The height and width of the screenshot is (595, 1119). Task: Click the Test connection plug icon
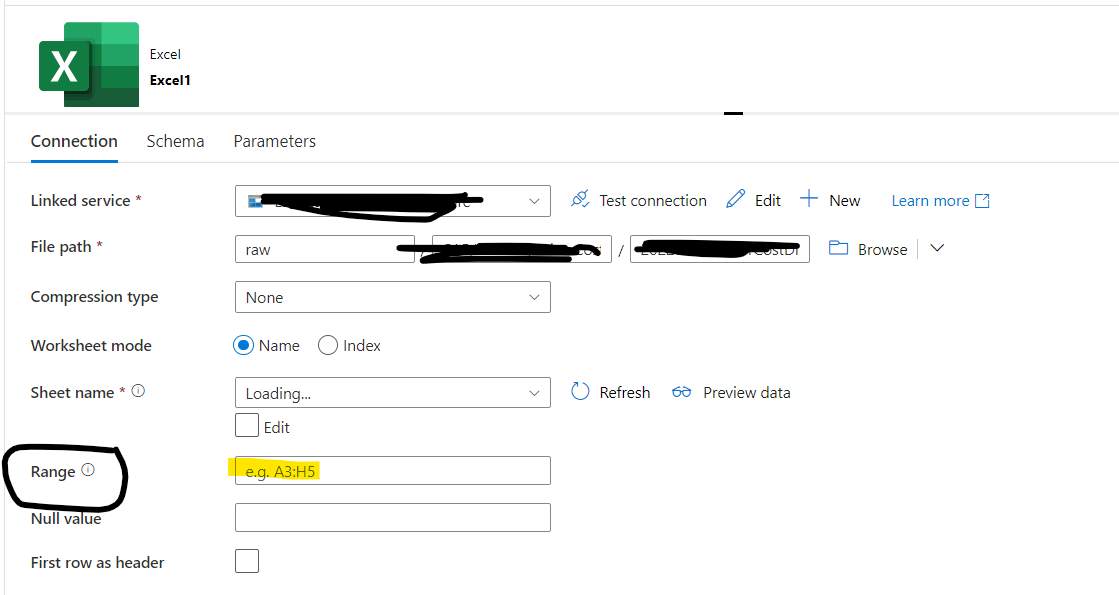pos(580,199)
